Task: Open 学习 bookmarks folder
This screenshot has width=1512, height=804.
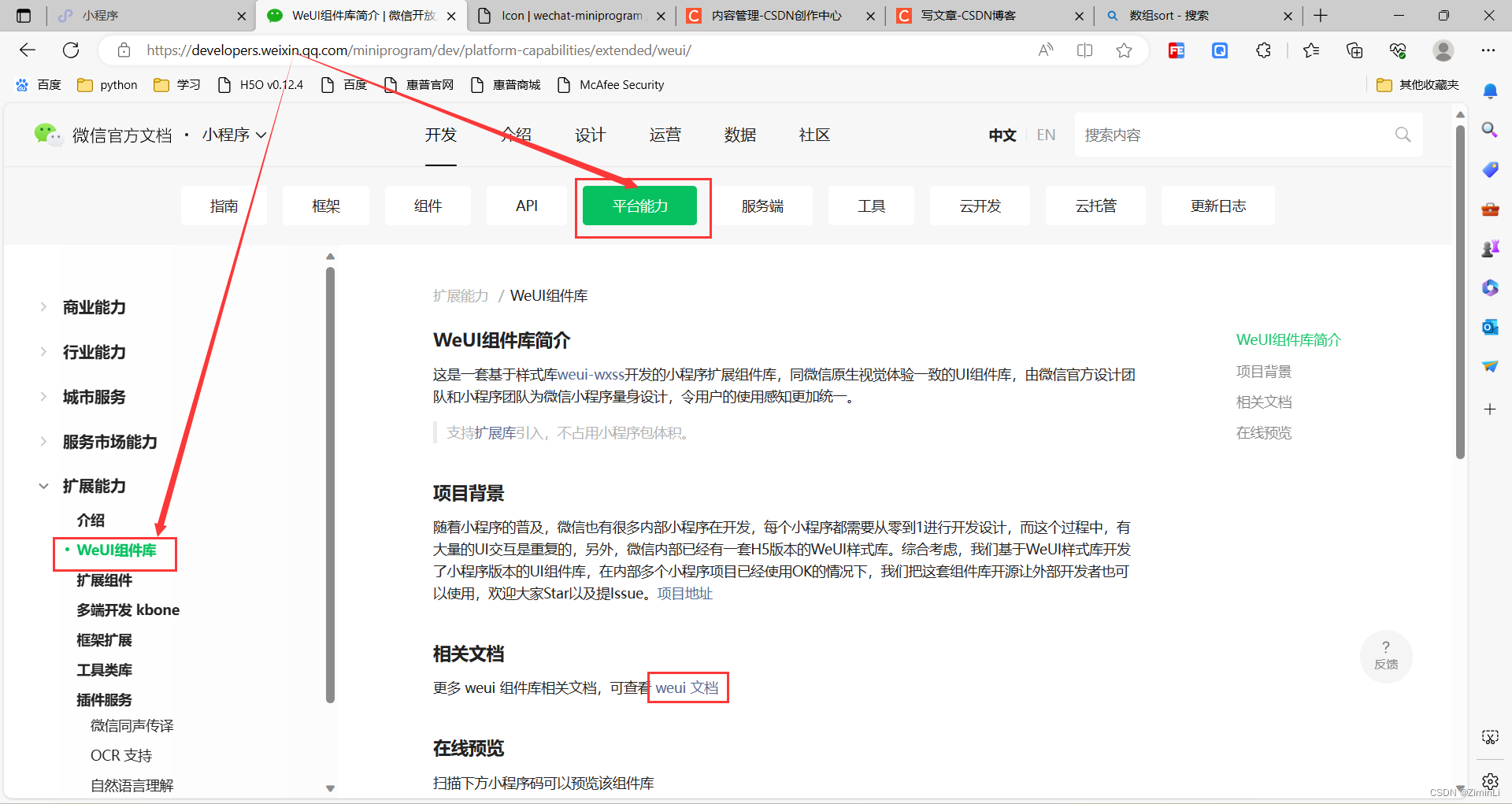Action: [x=177, y=84]
